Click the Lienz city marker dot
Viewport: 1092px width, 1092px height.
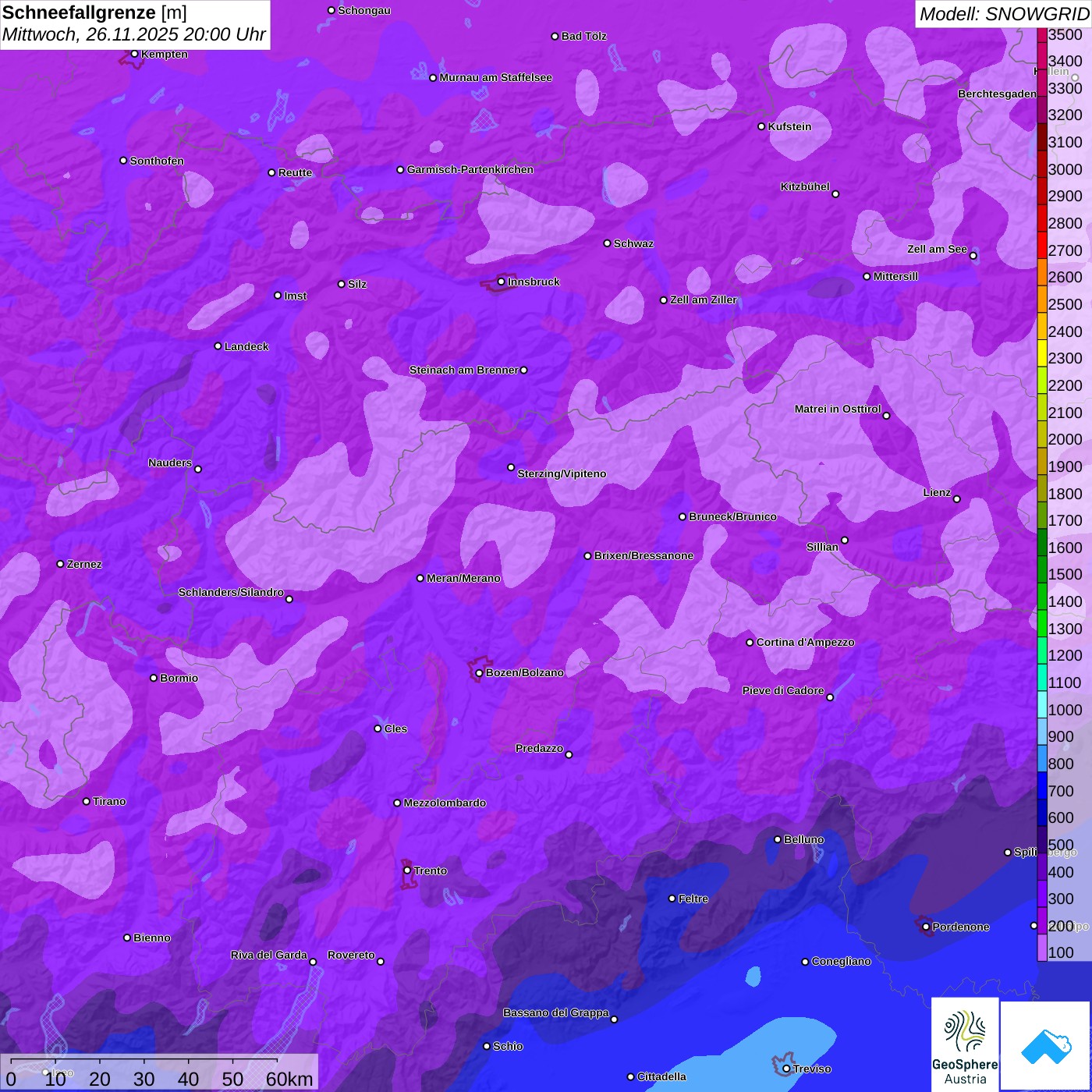[957, 499]
